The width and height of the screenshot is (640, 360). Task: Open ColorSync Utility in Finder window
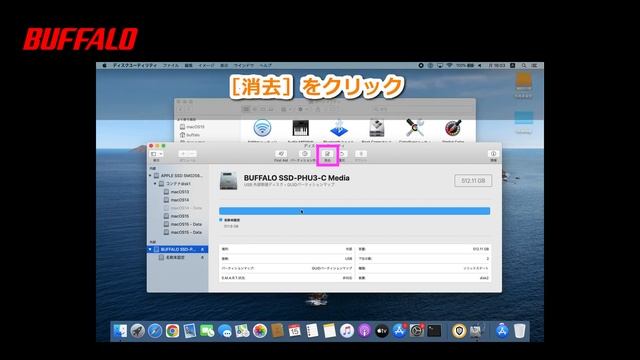coord(415,129)
